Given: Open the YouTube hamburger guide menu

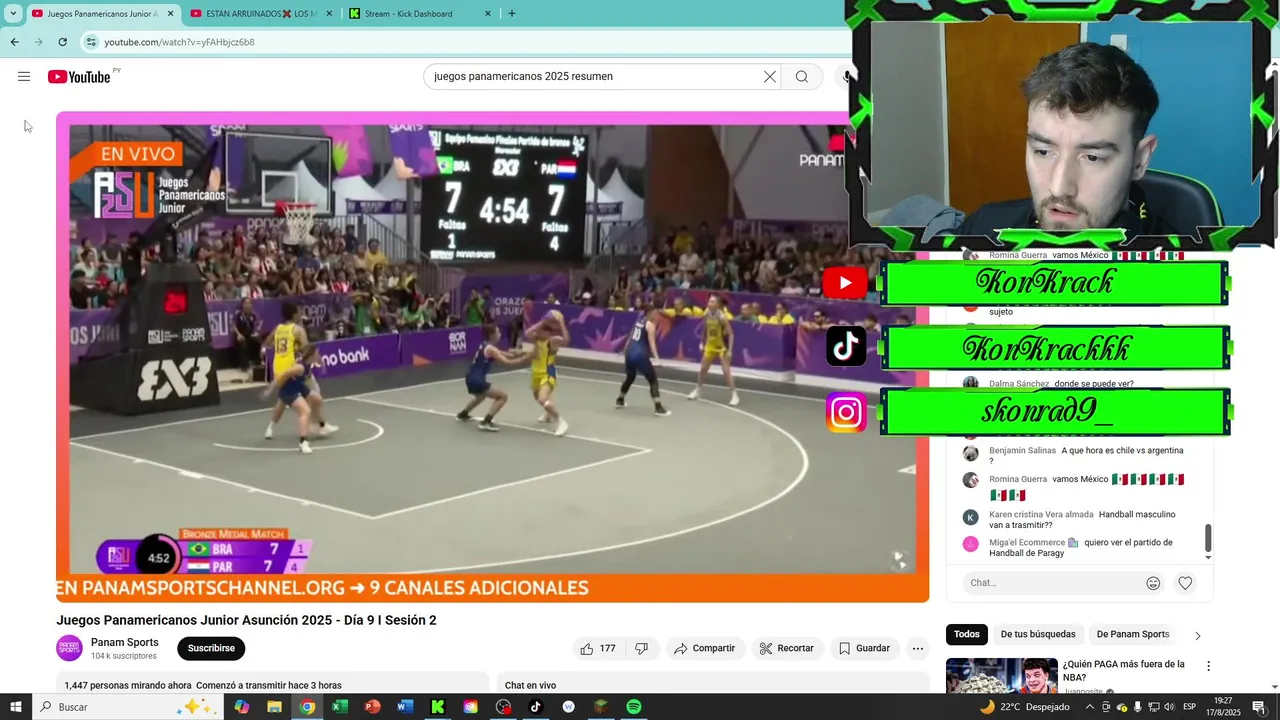Looking at the screenshot, I should (x=24, y=77).
